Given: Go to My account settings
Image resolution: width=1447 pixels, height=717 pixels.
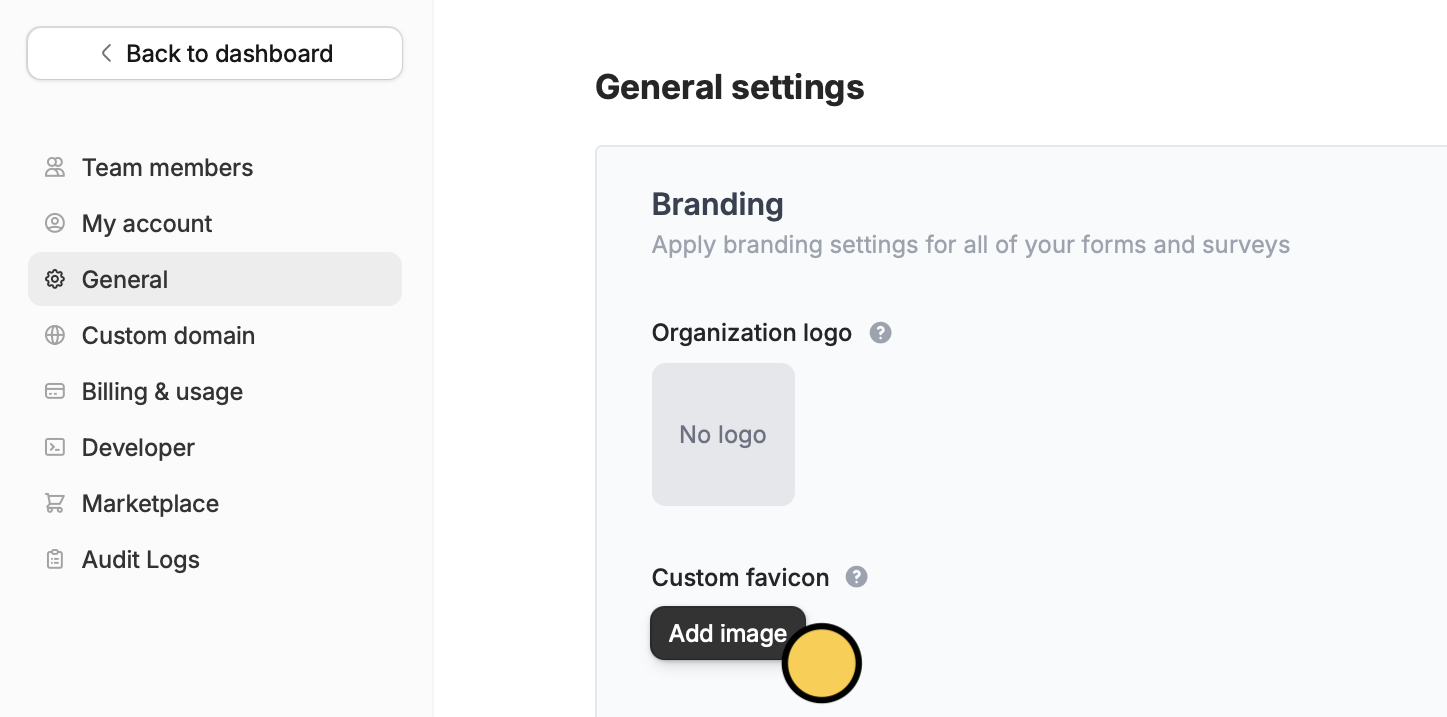Looking at the screenshot, I should tap(147, 223).
